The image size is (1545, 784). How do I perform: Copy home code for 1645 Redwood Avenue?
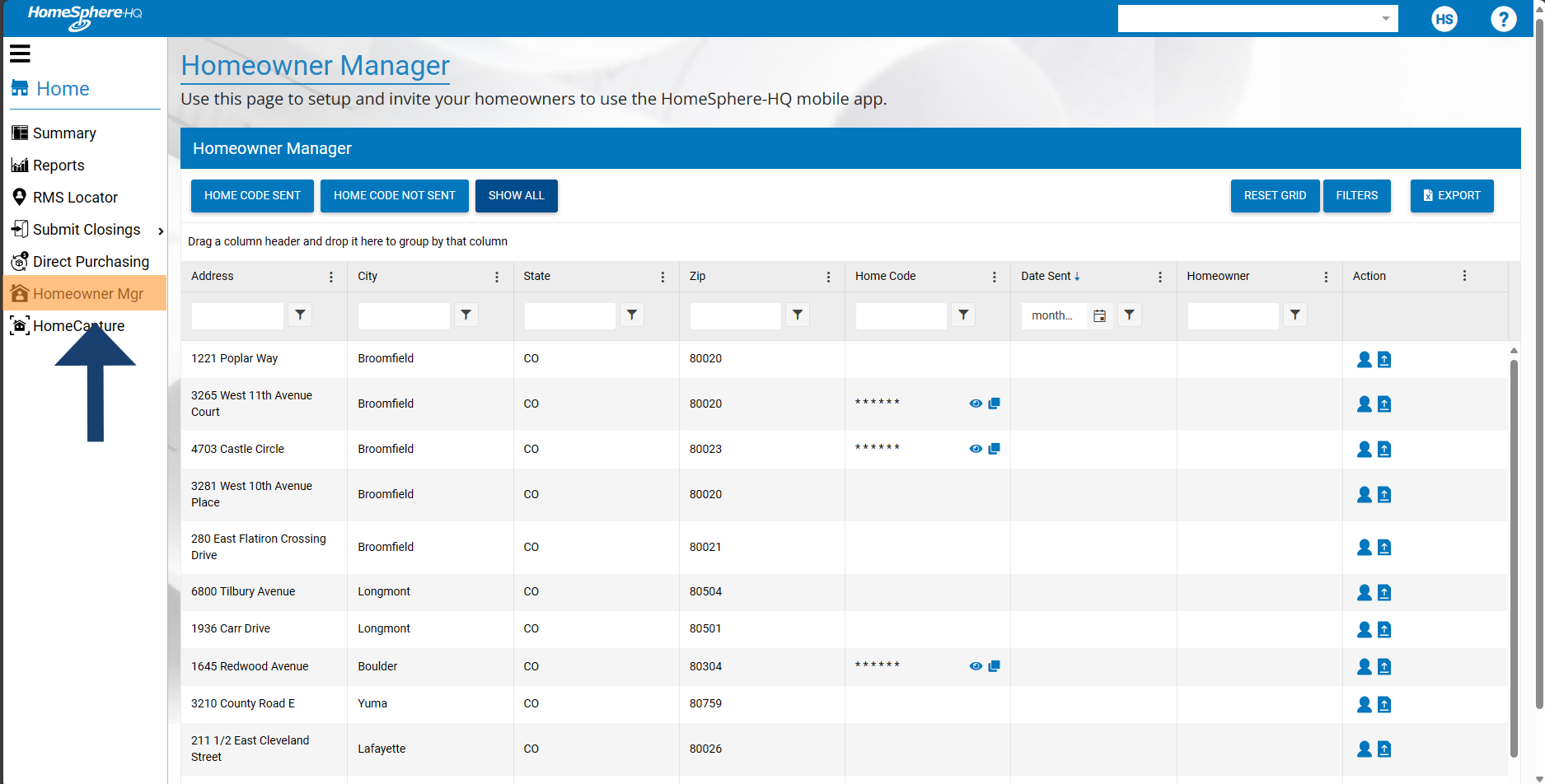click(994, 666)
